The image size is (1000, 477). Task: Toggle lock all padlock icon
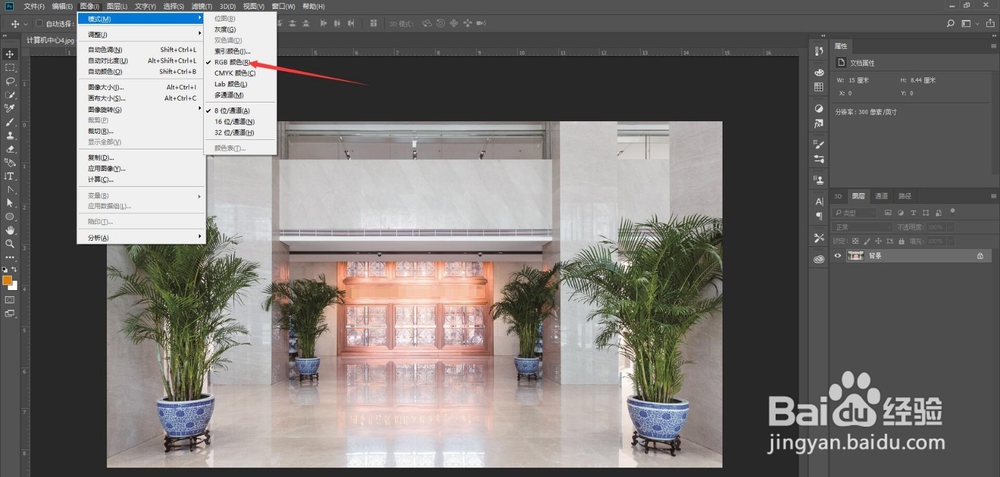pyautogui.click(x=901, y=241)
